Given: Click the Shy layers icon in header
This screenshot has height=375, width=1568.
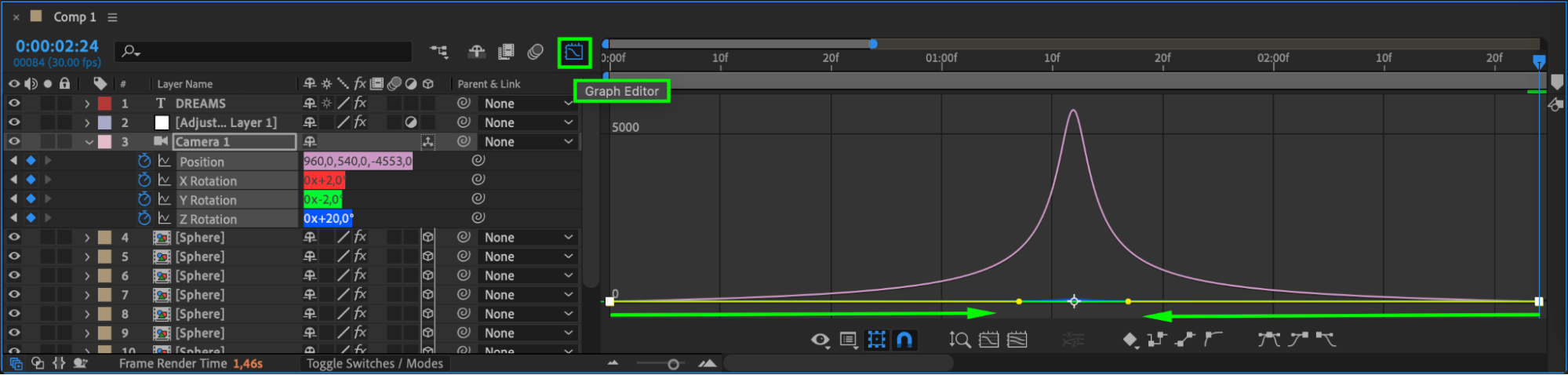Looking at the screenshot, I should 476,52.
